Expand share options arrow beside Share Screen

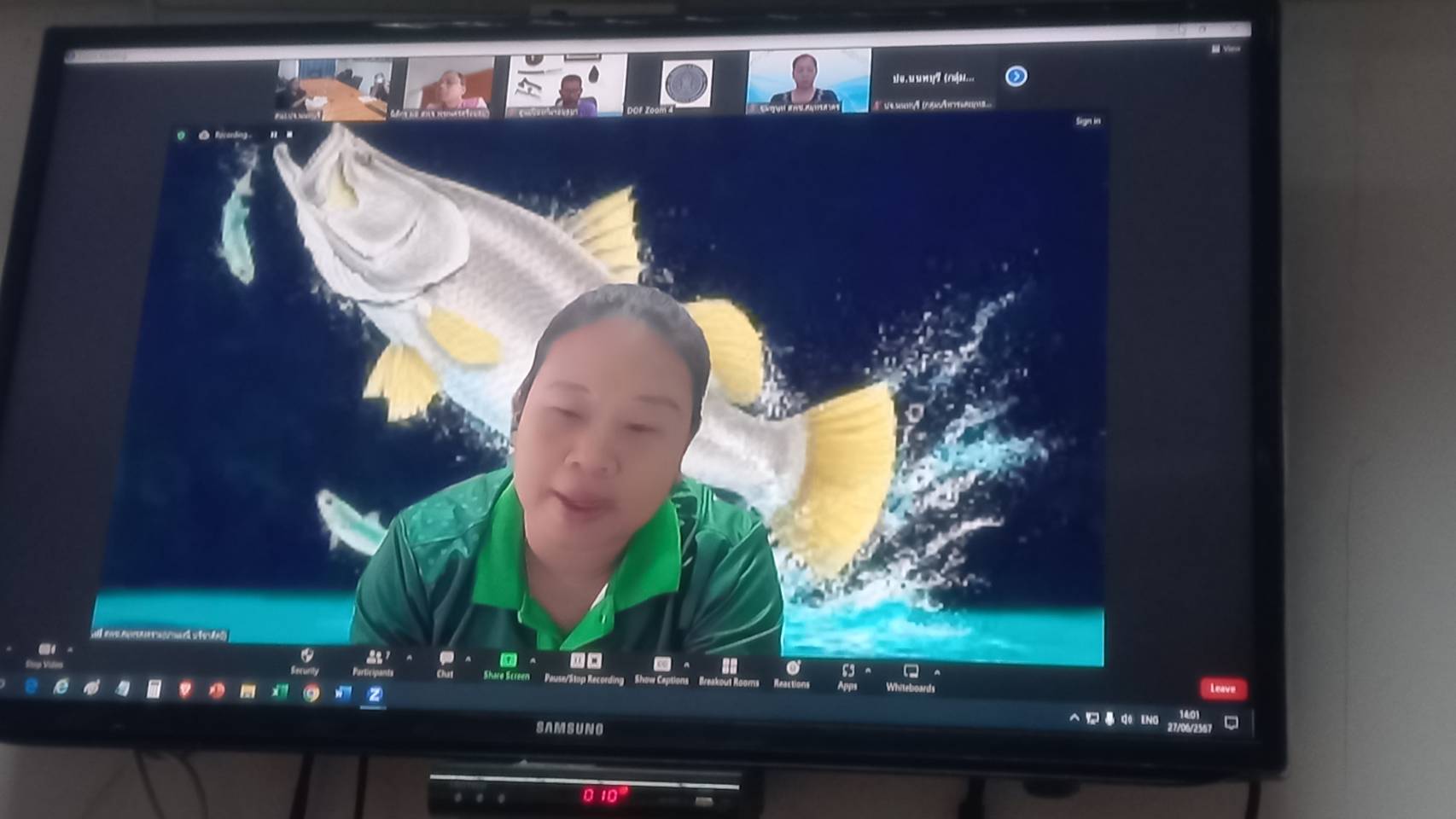click(x=533, y=660)
